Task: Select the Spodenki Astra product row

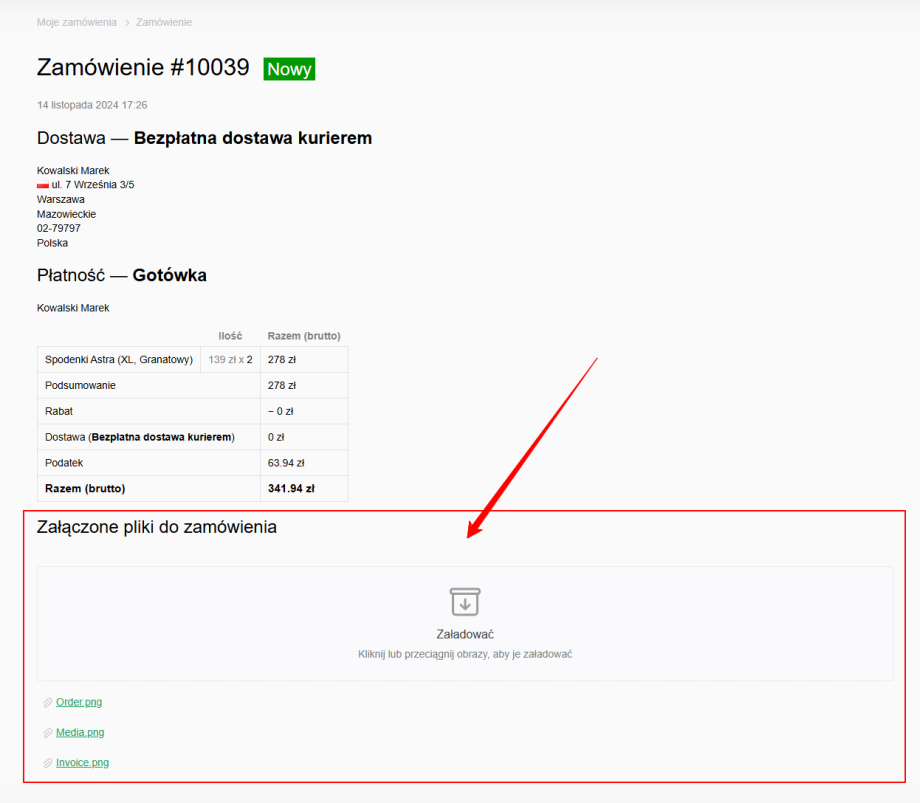Action: pos(119,359)
